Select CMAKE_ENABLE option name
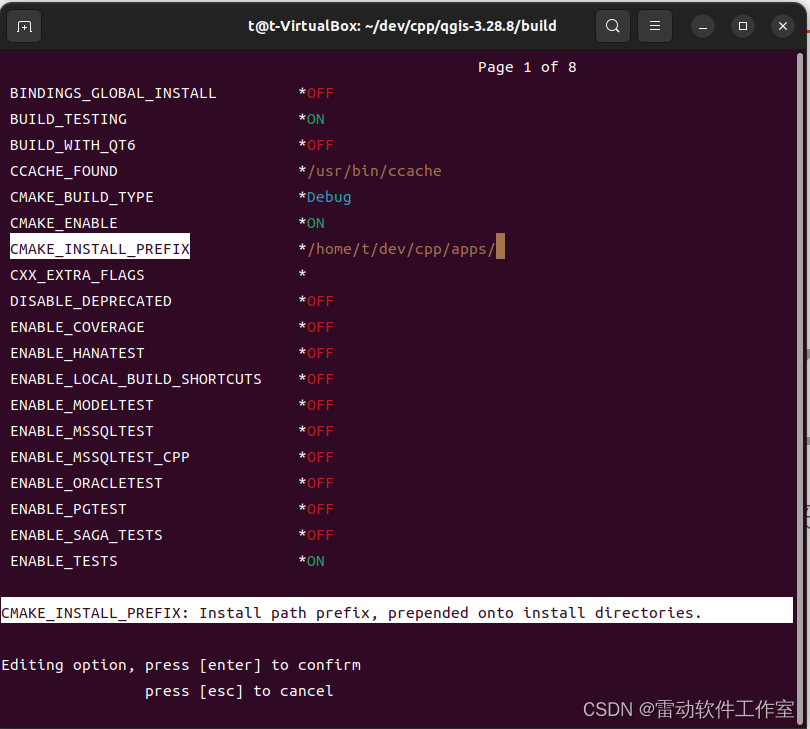810x729 pixels. tap(64, 223)
